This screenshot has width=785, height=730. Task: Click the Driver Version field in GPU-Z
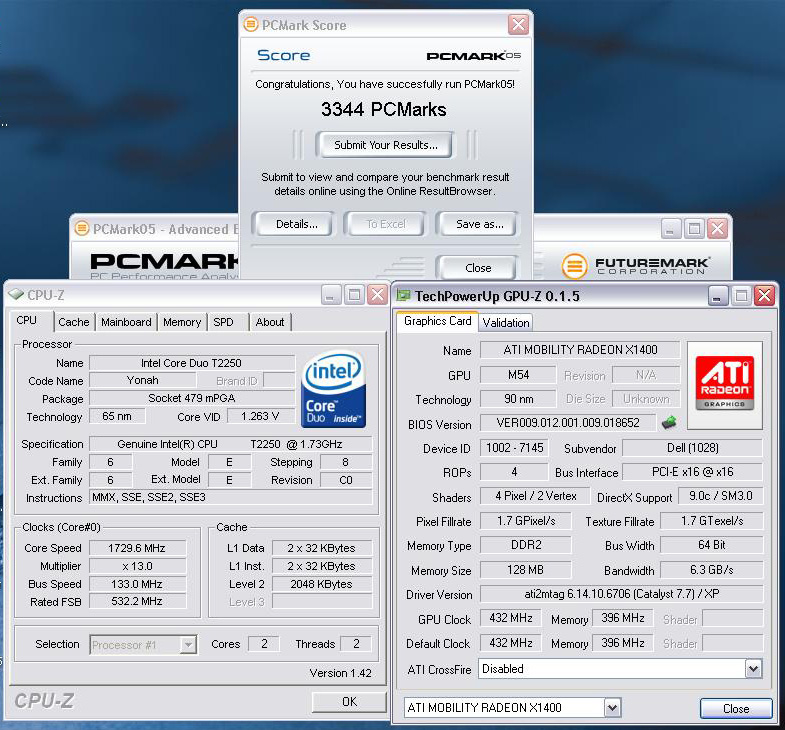pyautogui.click(x=621, y=594)
